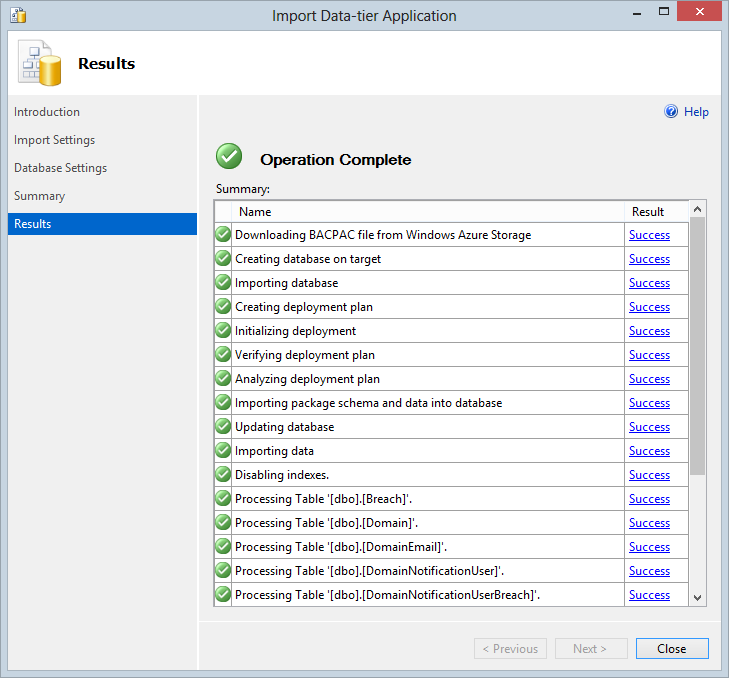Click the status icon for Processing Table Breach
The image size is (729, 678).
(x=223, y=499)
